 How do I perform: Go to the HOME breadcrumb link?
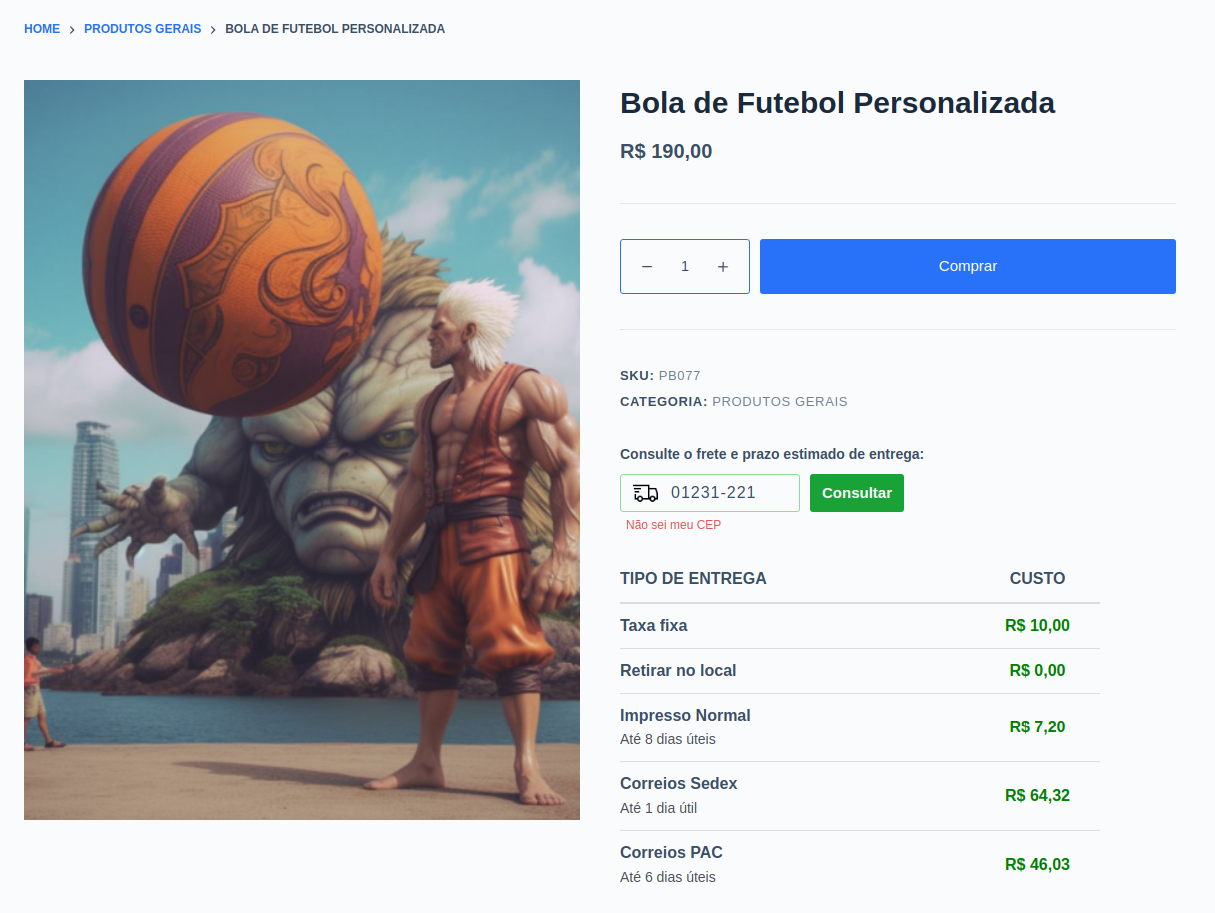click(x=42, y=29)
